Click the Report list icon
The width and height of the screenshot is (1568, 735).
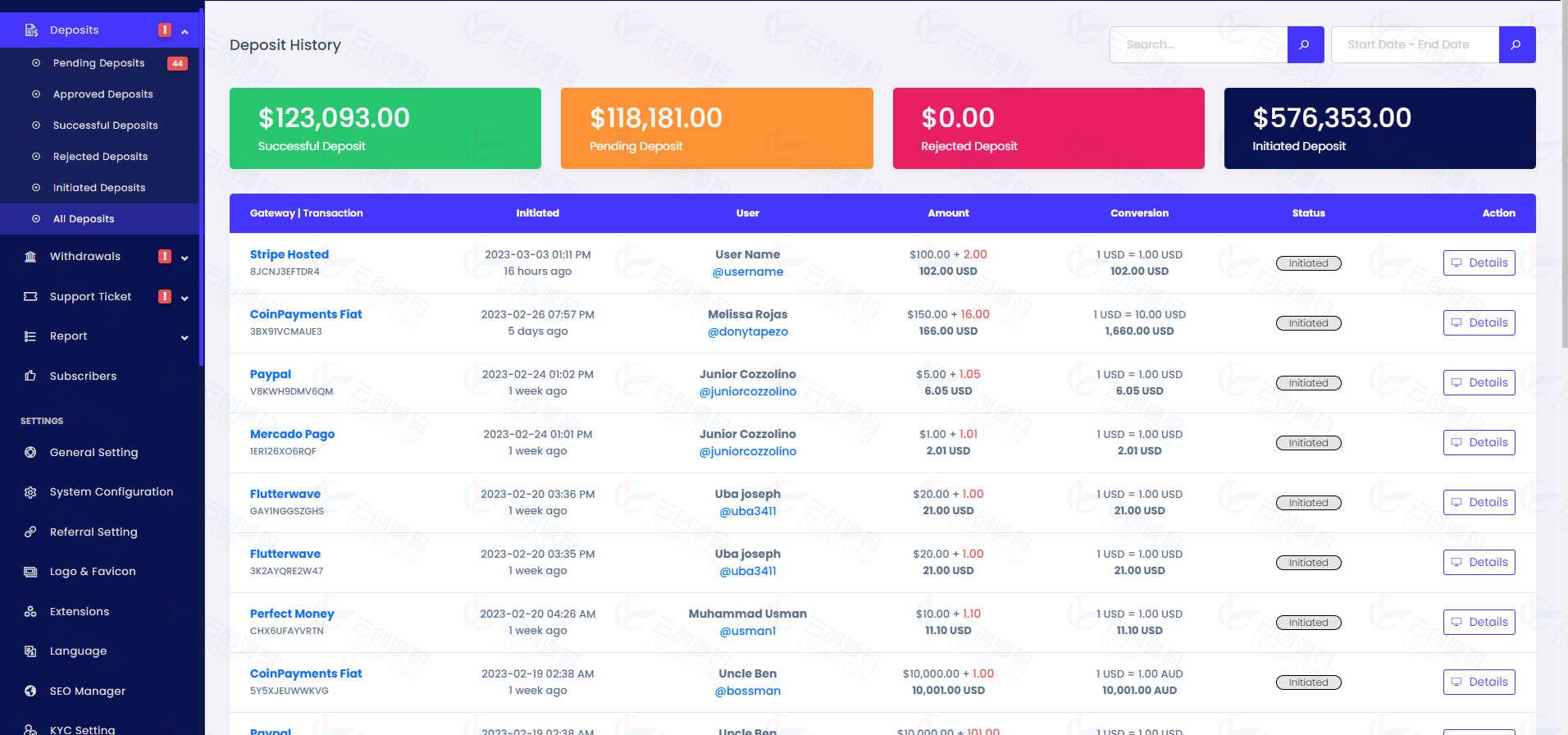30,336
